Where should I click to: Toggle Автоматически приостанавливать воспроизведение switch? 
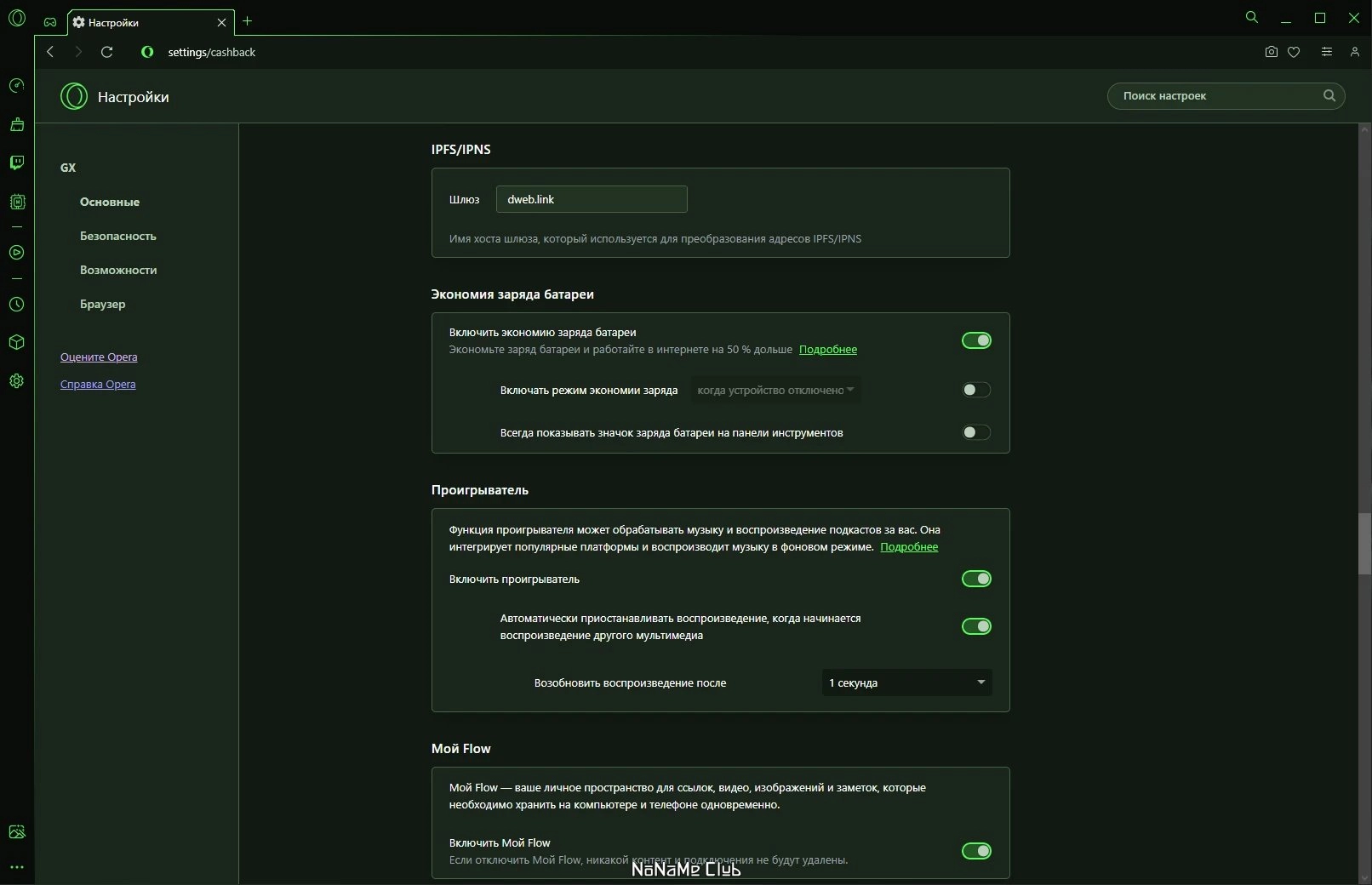click(x=976, y=626)
